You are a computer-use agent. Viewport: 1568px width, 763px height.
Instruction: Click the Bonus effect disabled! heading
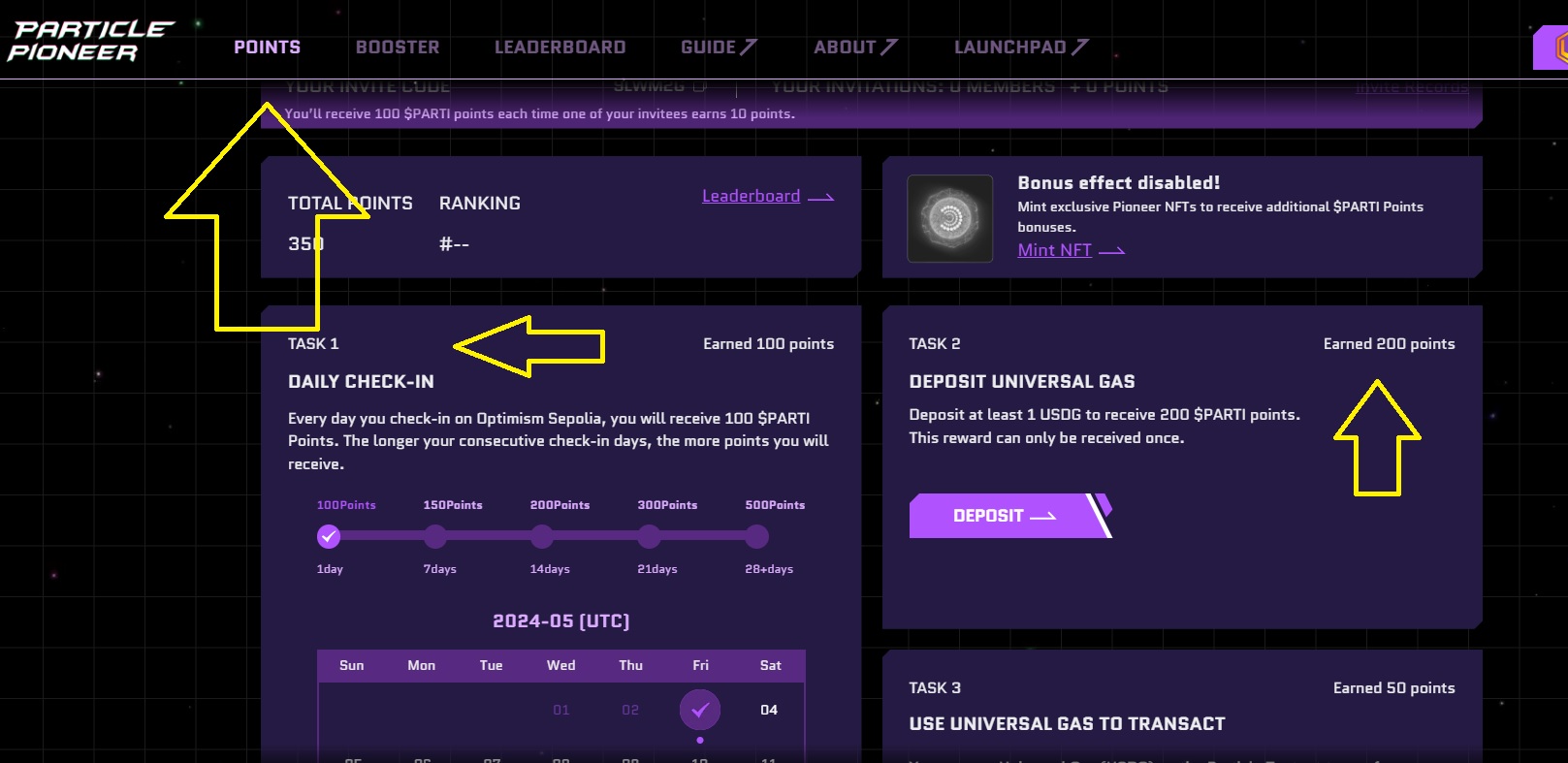1118,183
